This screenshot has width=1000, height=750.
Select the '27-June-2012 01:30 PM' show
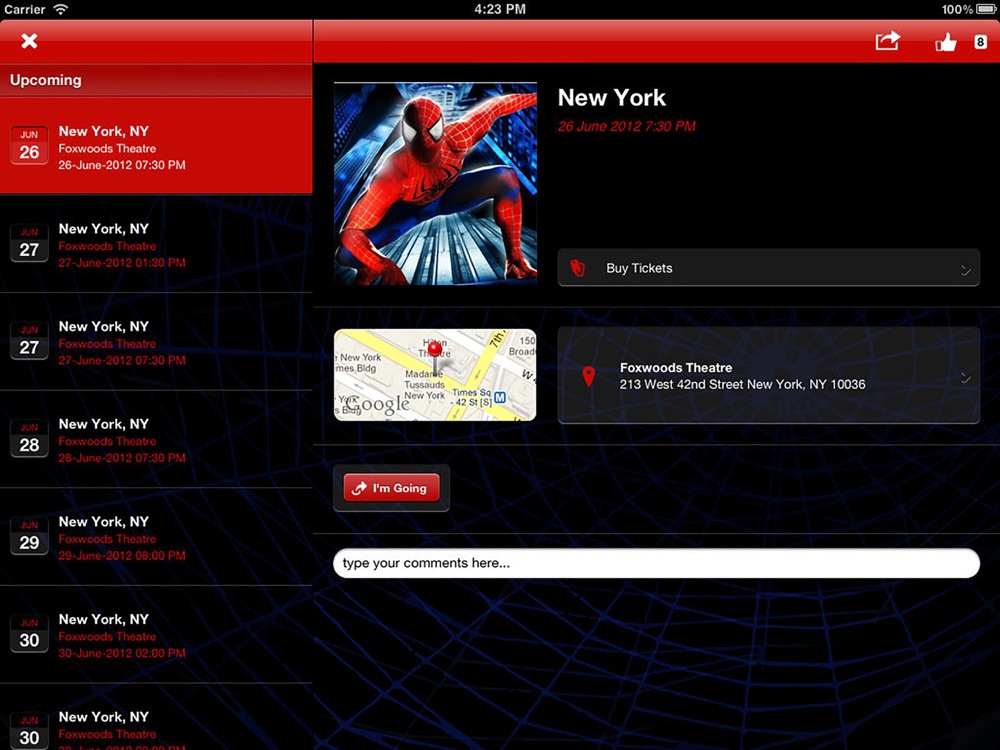[156, 244]
